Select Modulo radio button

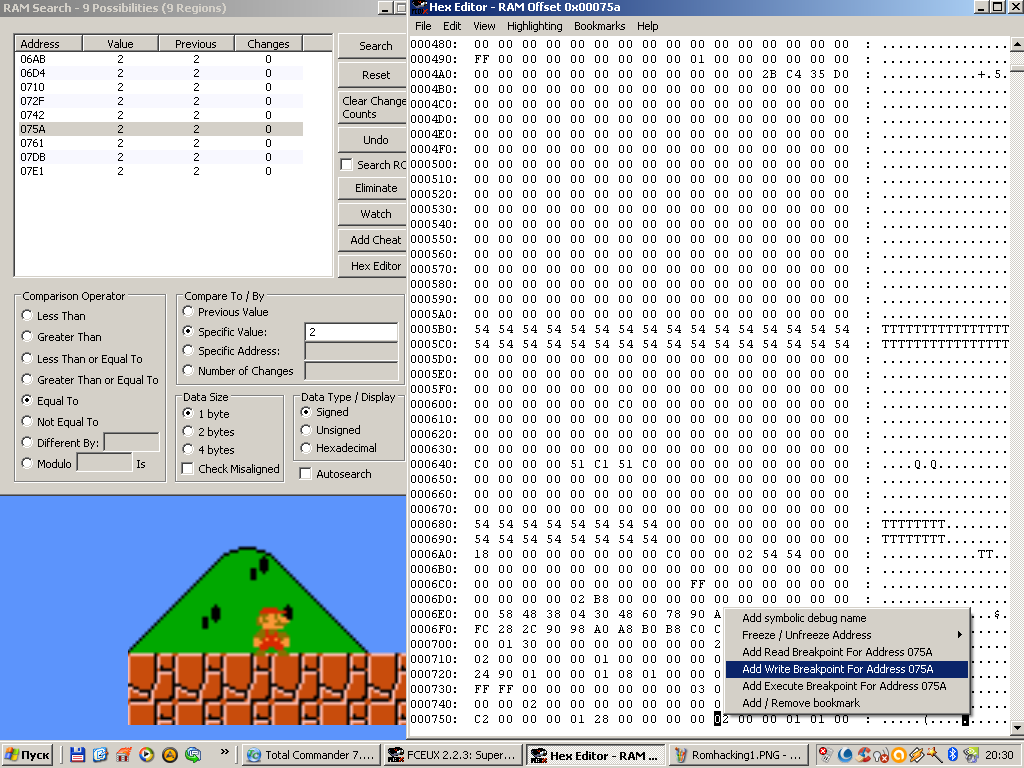(27, 463)
